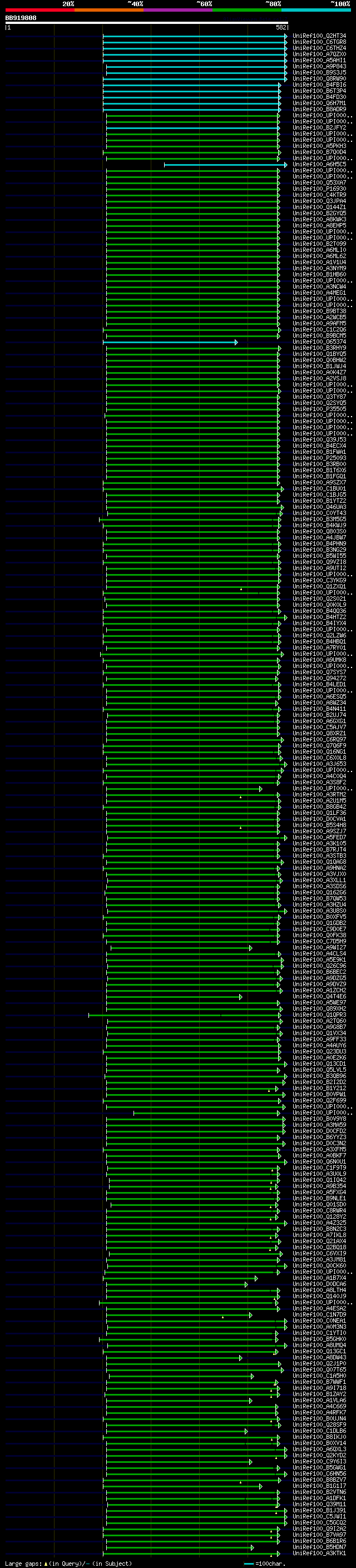This screenshot has width=356, height=1568.
Task: Click the truncated cyan alignment bar of O65374
Action: (x=170, y=342)
